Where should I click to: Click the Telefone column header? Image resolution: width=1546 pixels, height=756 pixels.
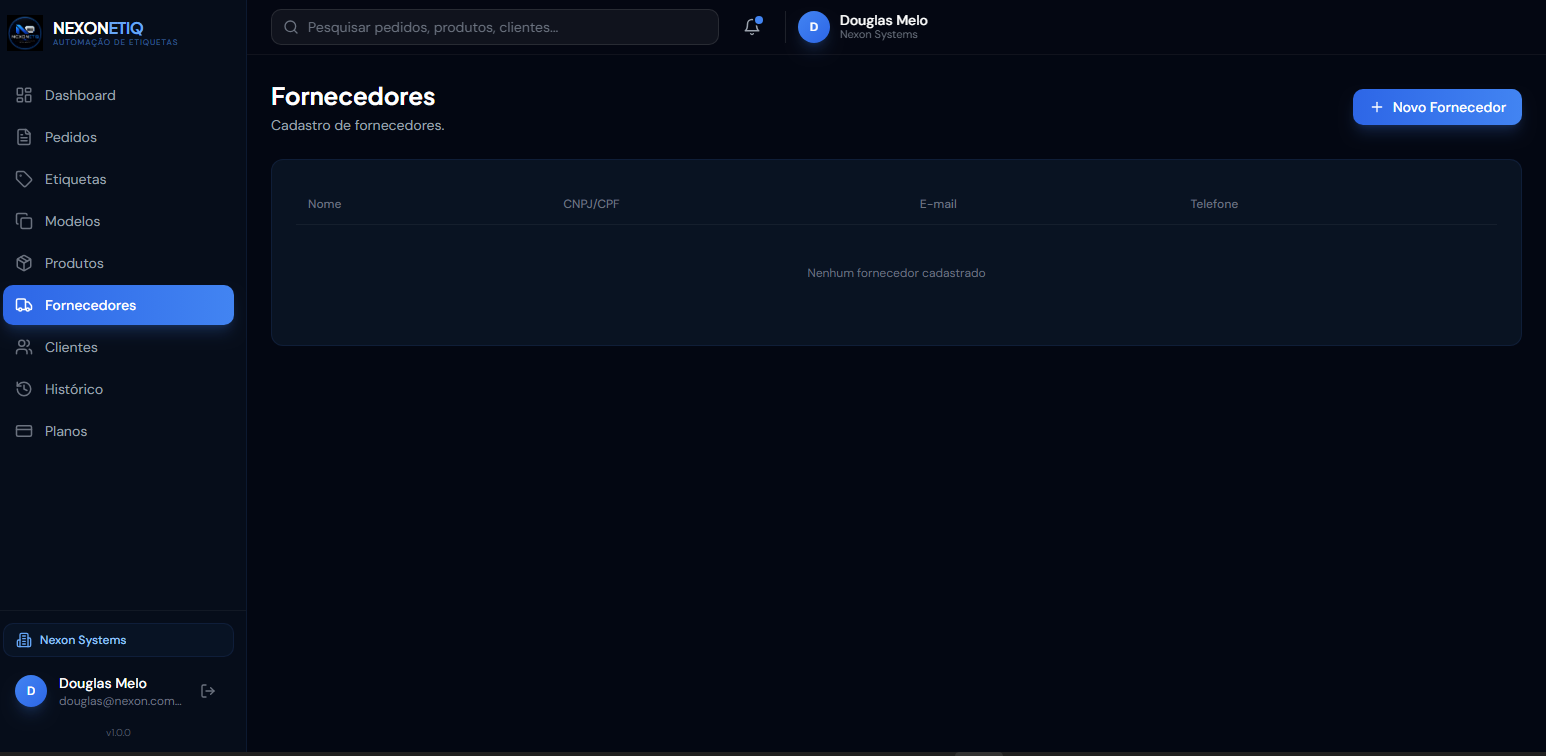click(x=1214, y=204)
